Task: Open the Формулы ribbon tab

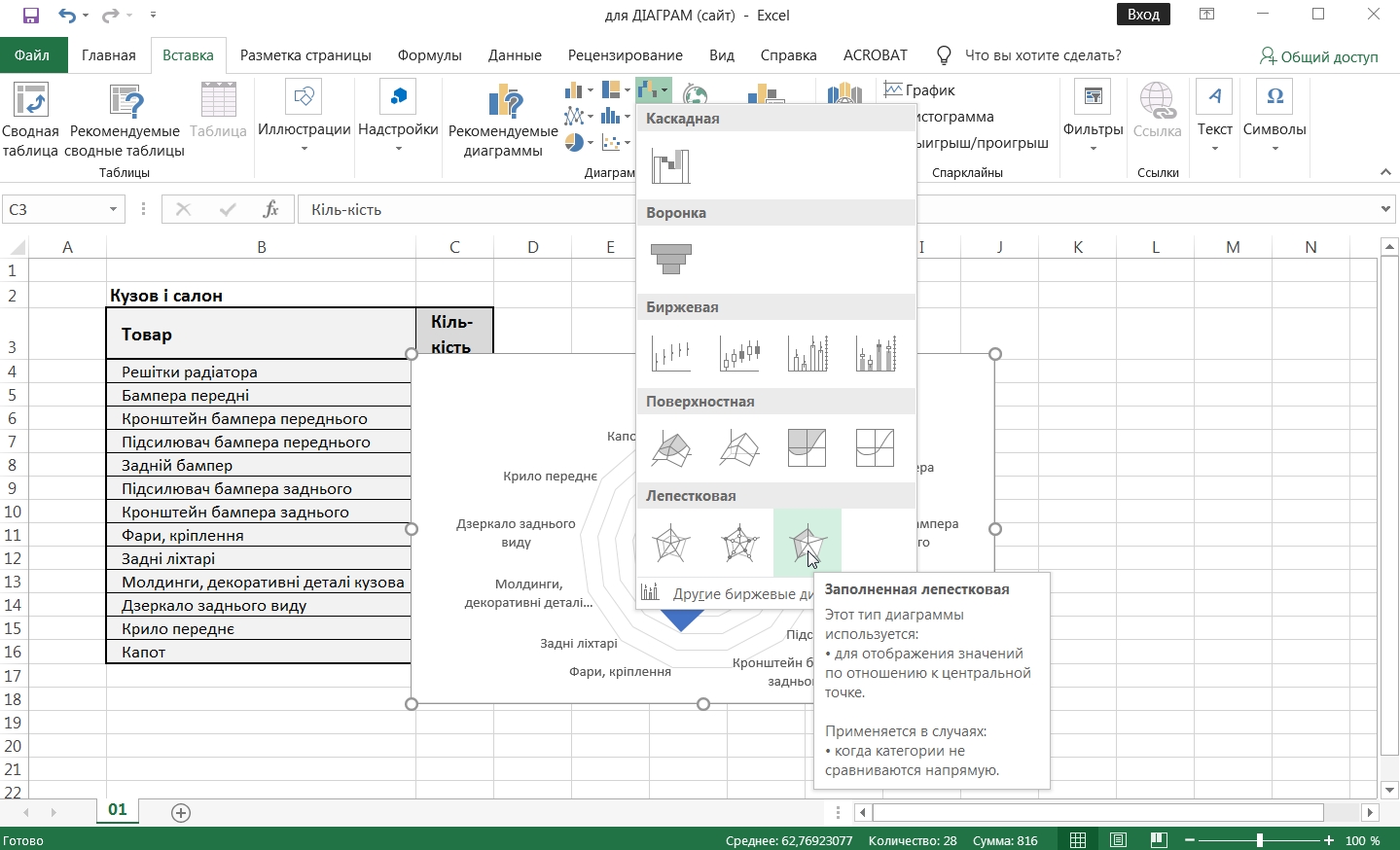Action: (x=429, y=55)
